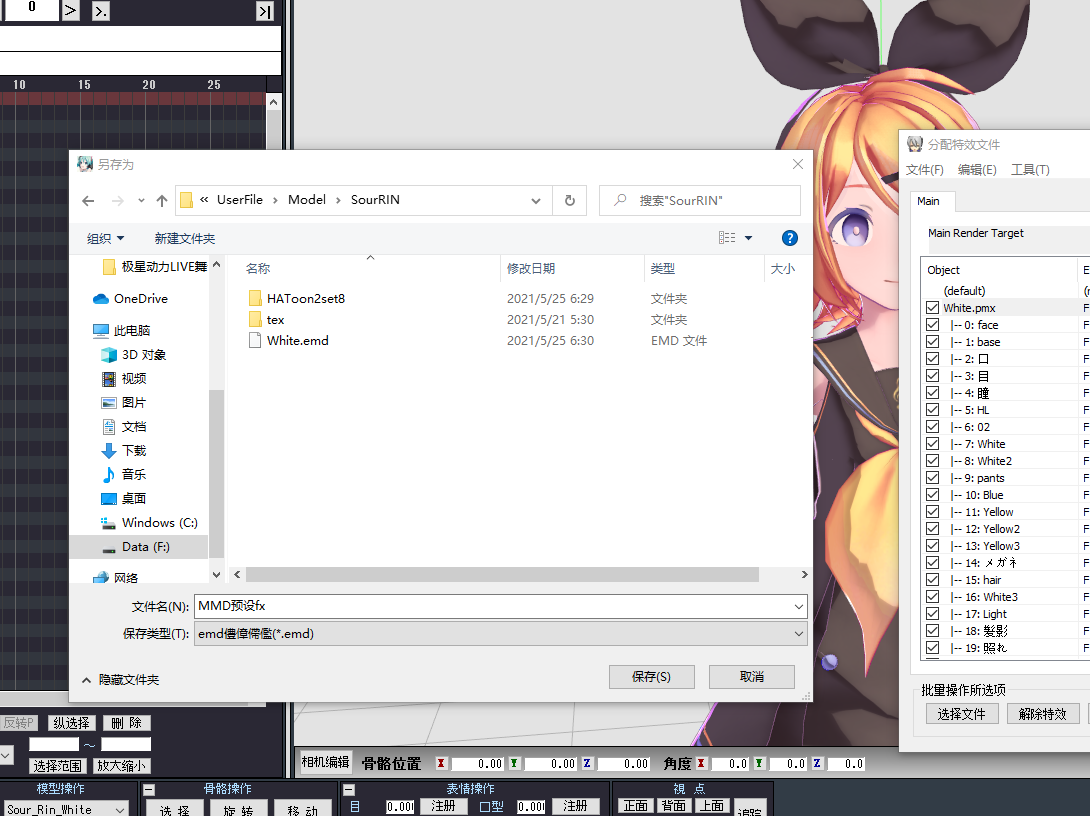
Task: Open the save type combo box
Action: (501, 634)
